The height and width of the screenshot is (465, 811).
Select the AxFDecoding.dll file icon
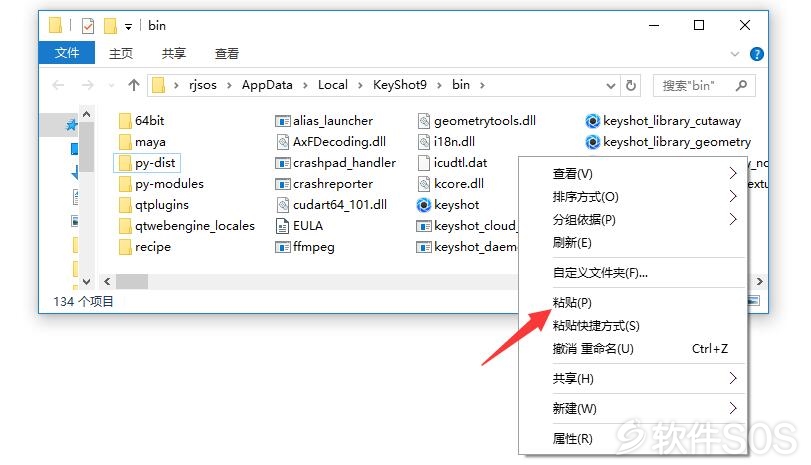282,142
